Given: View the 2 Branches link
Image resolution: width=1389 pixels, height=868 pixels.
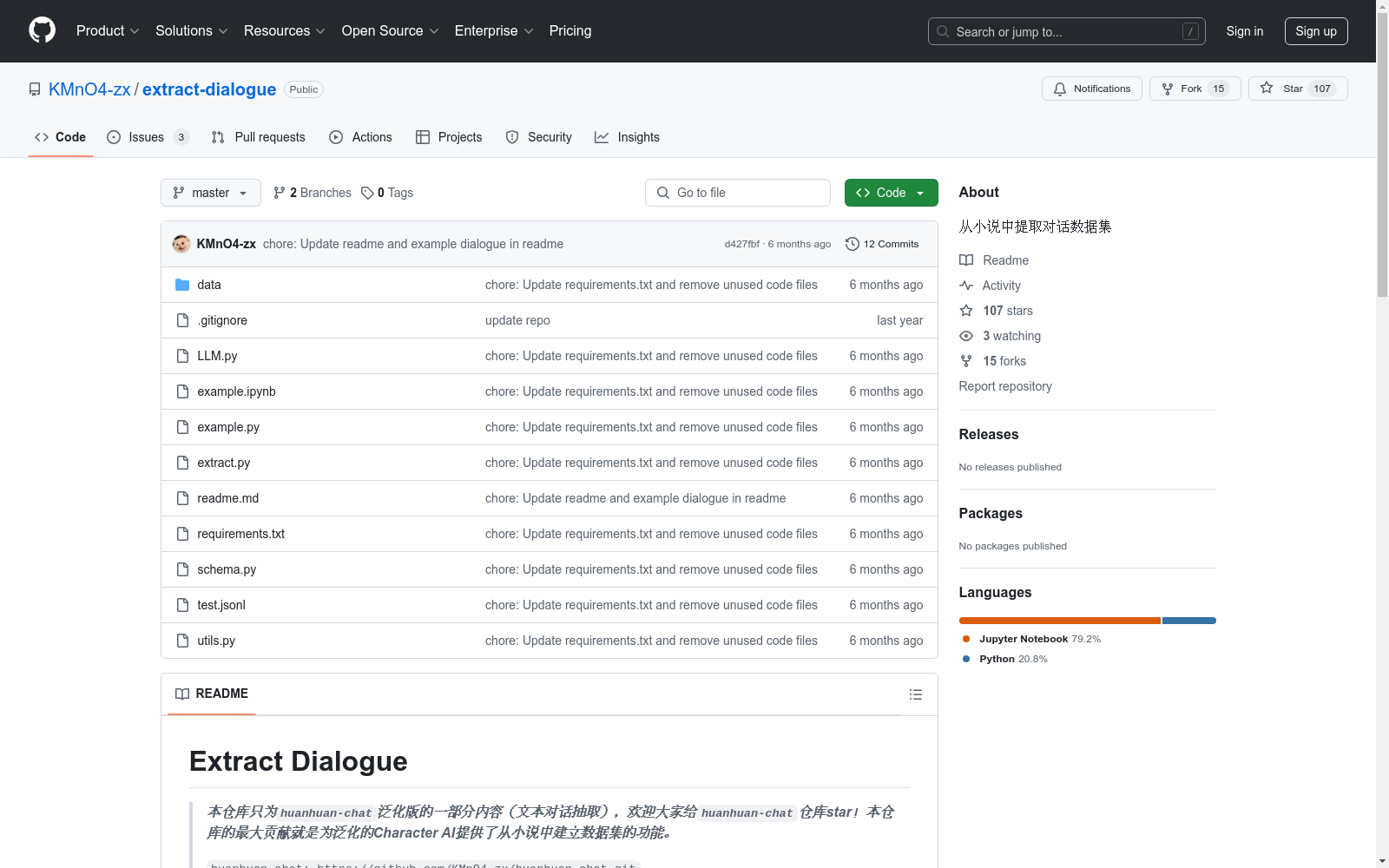Looking at the screenshot, I should (x=312, y=193).
